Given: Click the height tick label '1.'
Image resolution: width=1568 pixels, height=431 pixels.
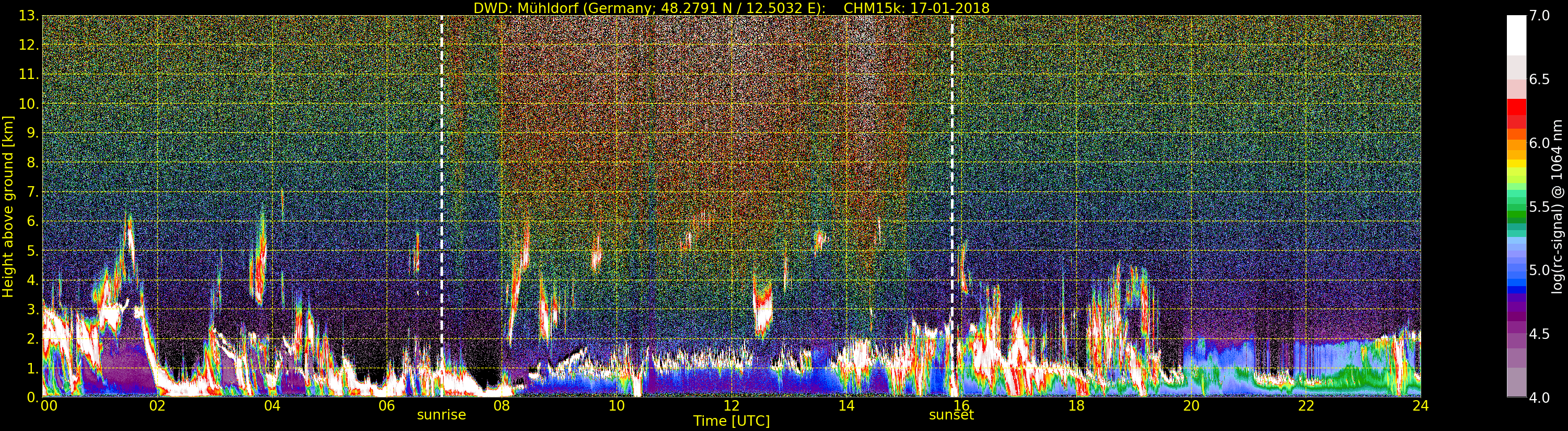Looking at the screenshot, I should [33, 368].
